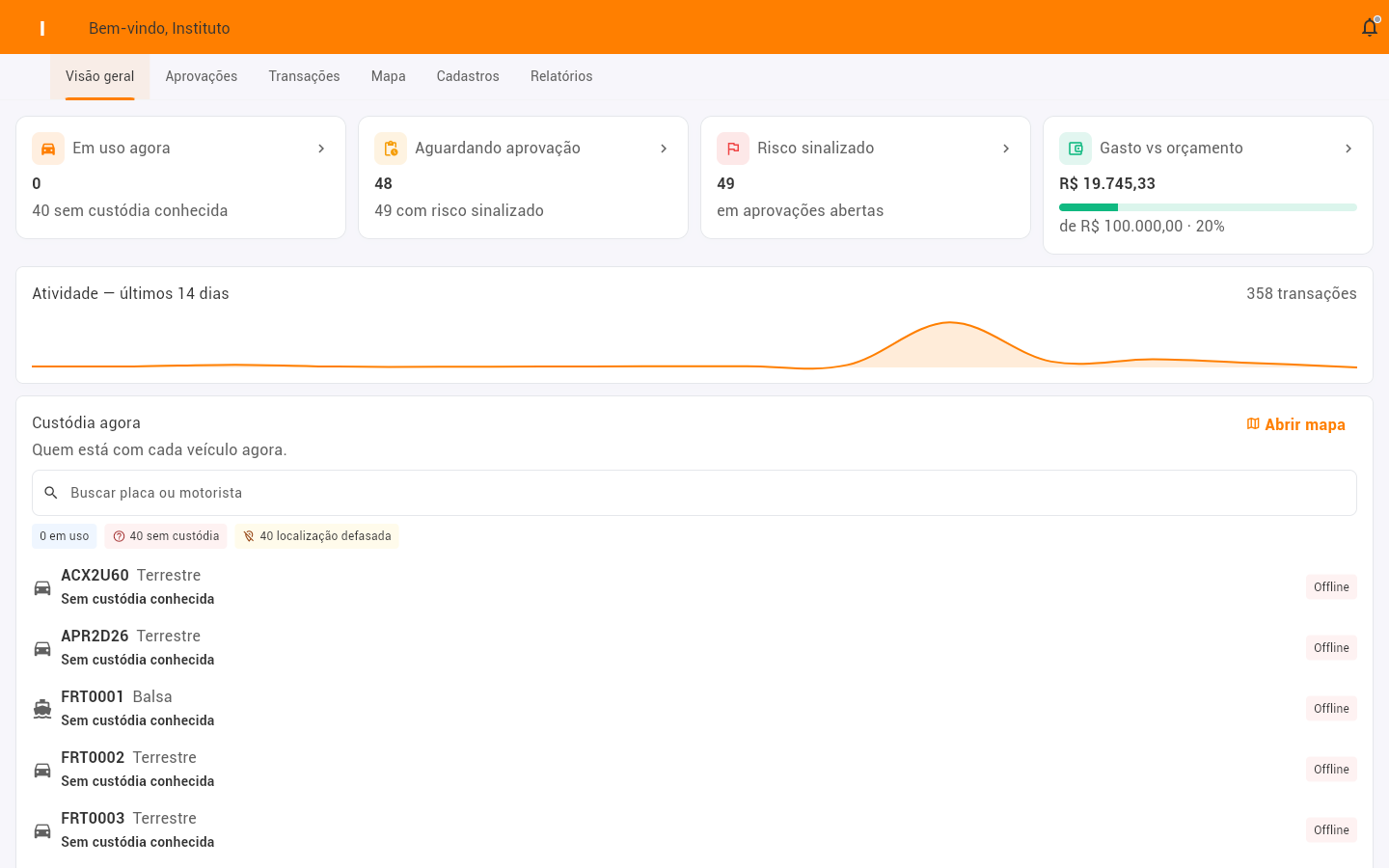This screenshot has width=1389, height=868.
Task: Click '40 sem custódia conhecida' text
Action: click(130, 211)
